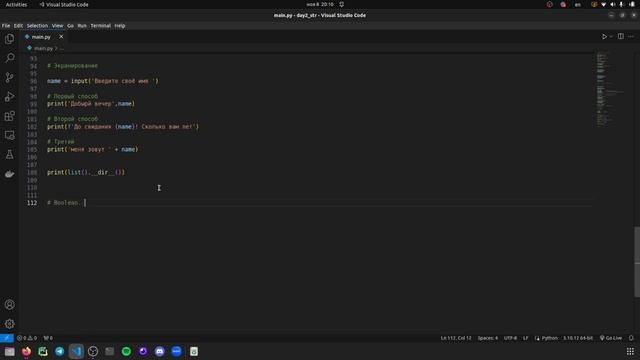
Task: Open the Run menu
Action: 82,26
